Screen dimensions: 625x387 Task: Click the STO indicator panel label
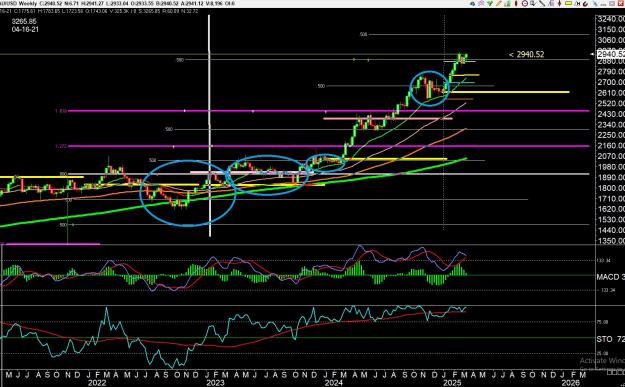point(610,339)
